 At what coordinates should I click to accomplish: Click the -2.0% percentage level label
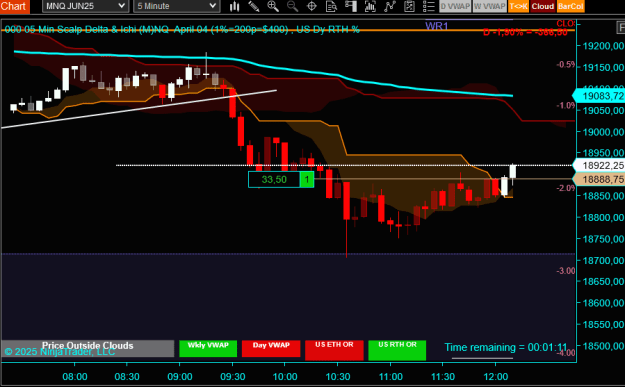pos(566,188)
